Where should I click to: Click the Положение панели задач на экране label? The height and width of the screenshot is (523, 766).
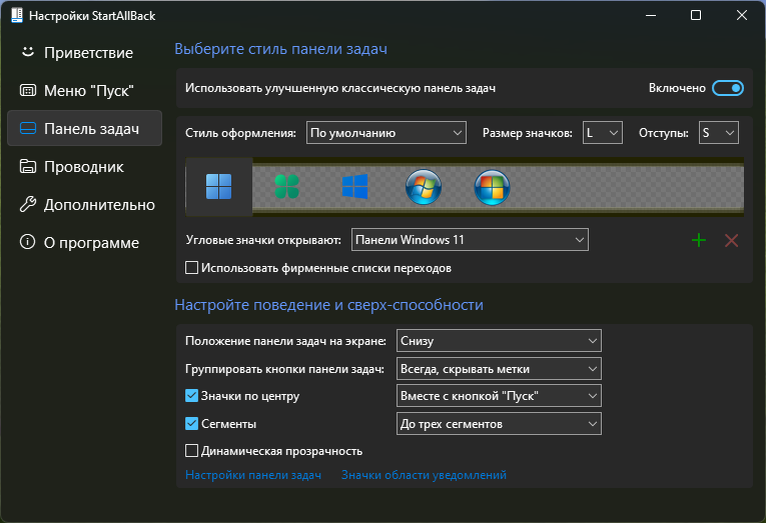click(286, 341)
